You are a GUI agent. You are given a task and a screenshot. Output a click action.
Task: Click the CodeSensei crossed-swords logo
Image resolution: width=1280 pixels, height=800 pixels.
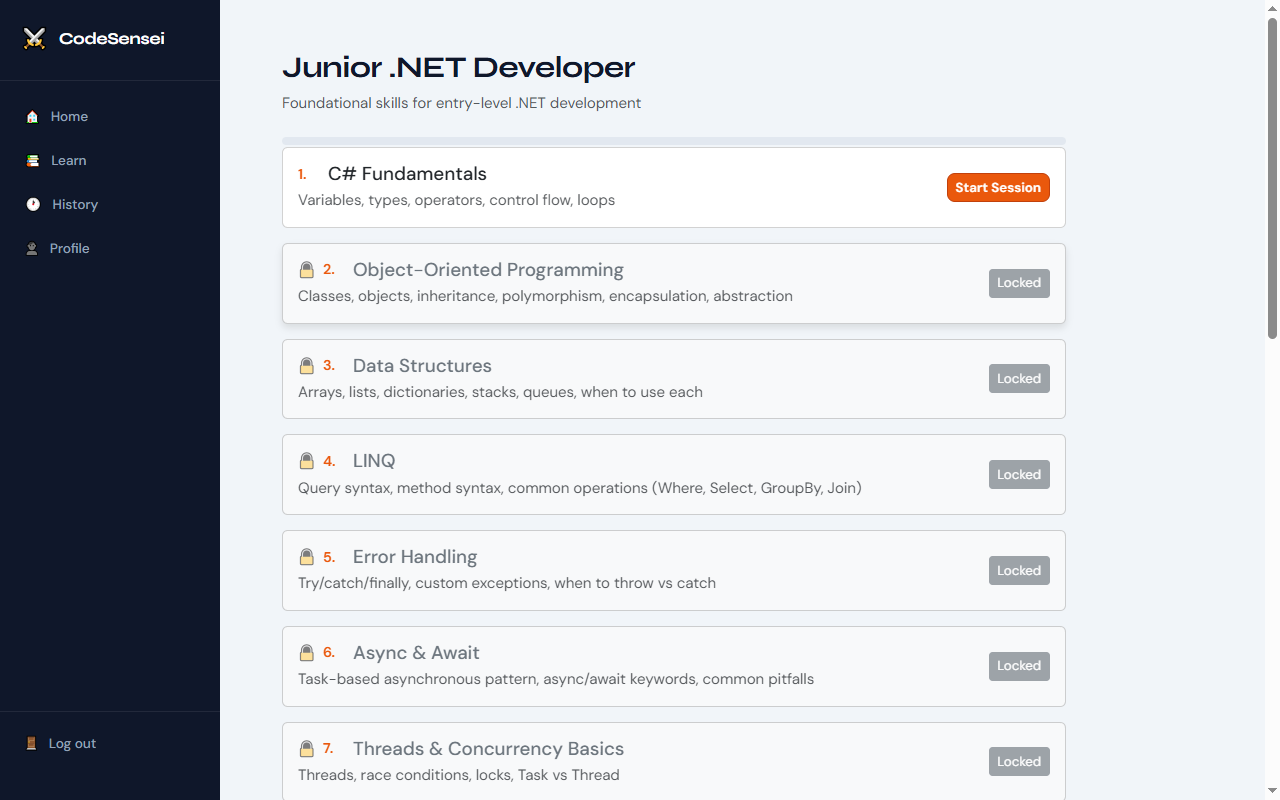click(34, 38)
